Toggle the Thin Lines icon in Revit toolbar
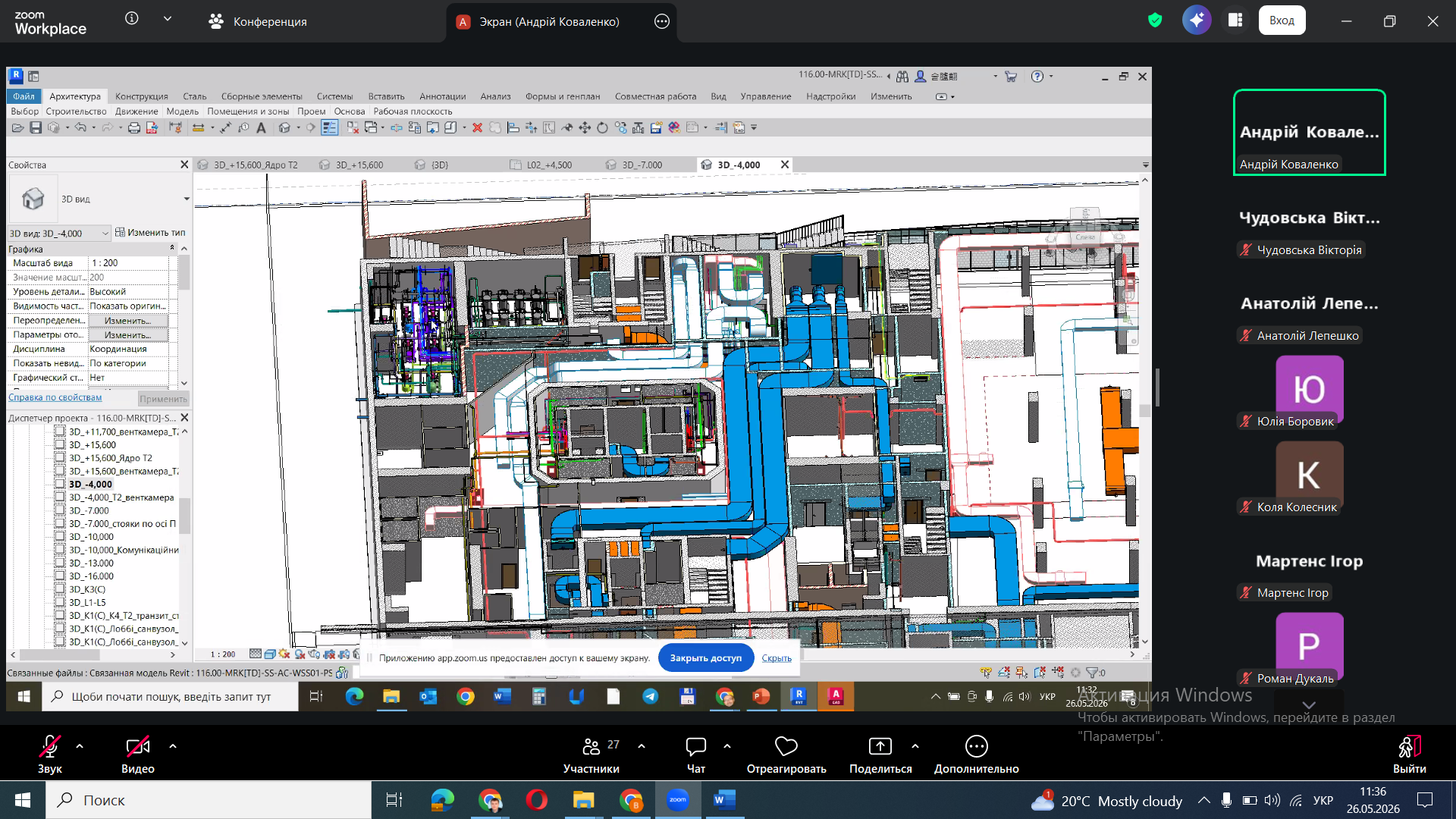The image size is (1456, 819). tap(329, 127)
